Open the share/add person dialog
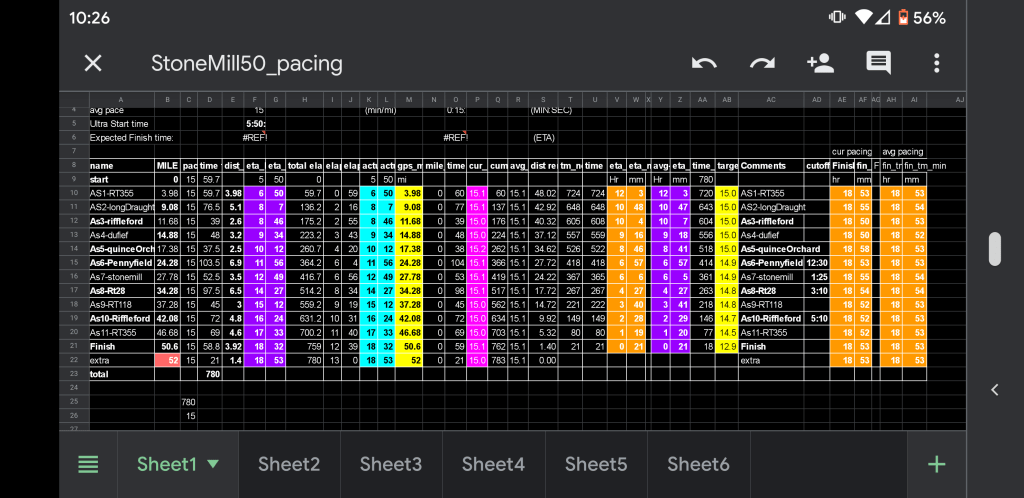Image resolution: width=1024 pixels, height=498 pixels. (820, 63)
